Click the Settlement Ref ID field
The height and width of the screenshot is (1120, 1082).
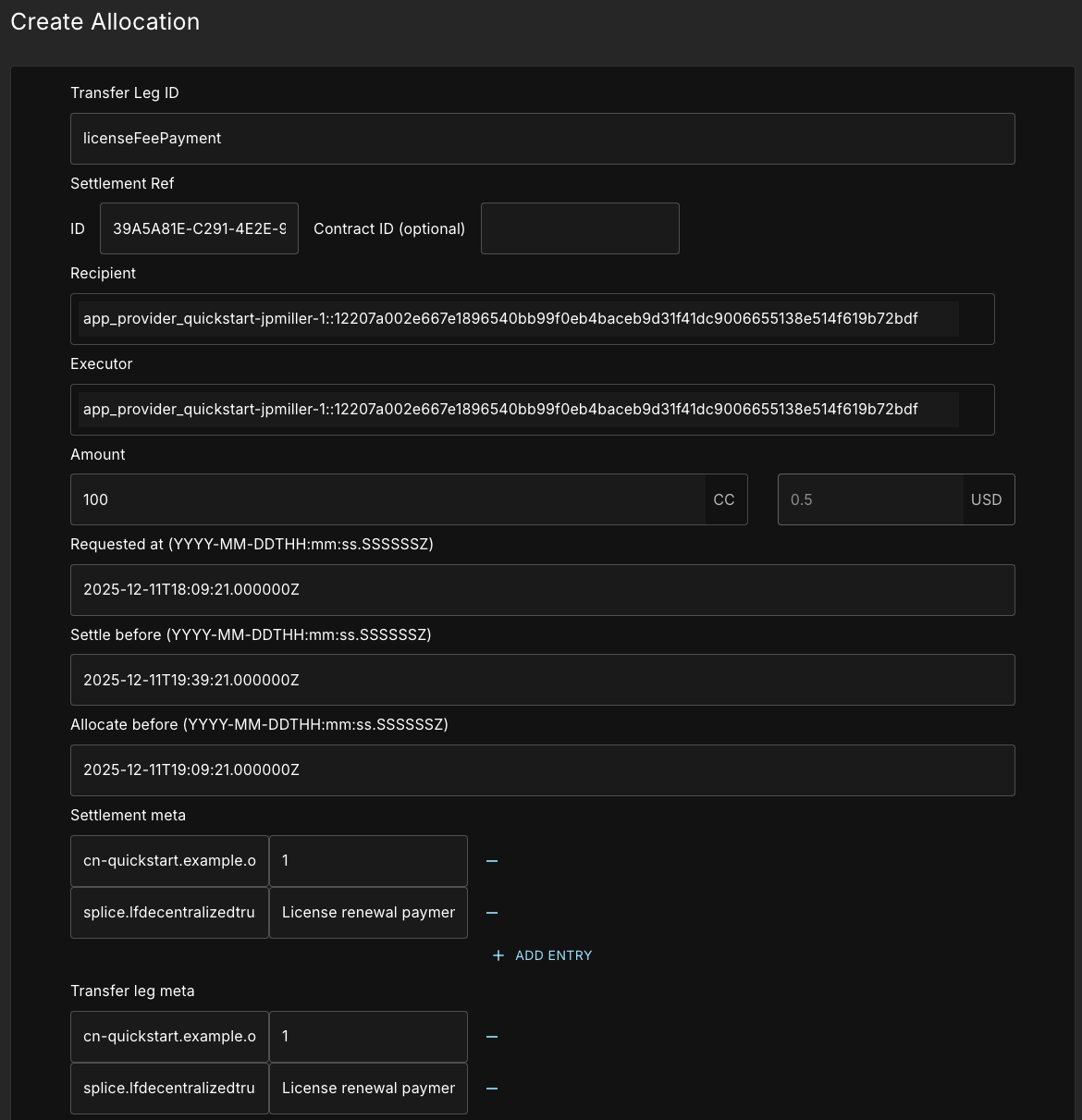pyautogui.click(x=198, y=228)
